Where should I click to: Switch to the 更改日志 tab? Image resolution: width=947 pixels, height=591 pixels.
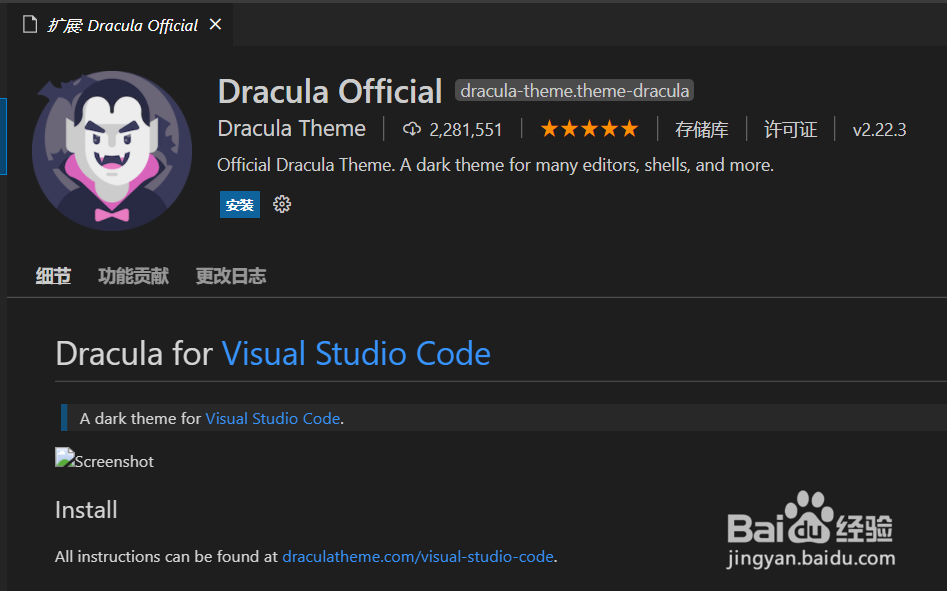point(231,276)
